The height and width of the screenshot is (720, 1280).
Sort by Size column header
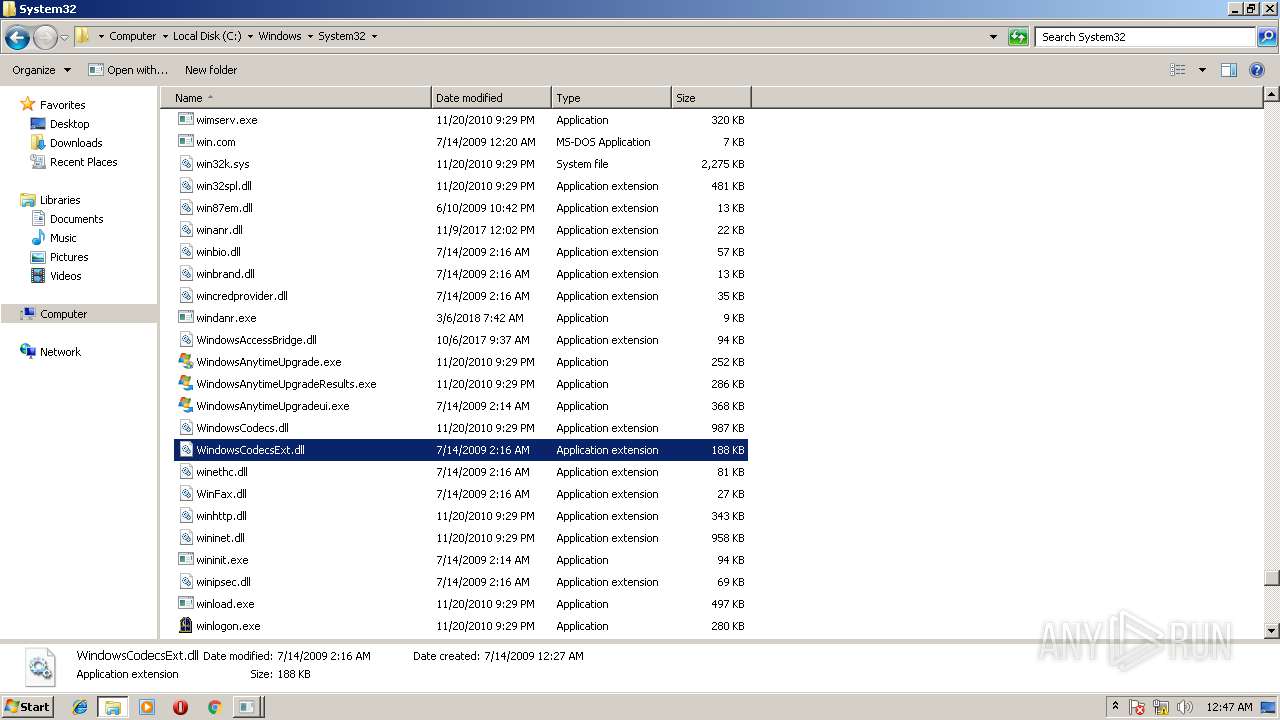[711, 98]
